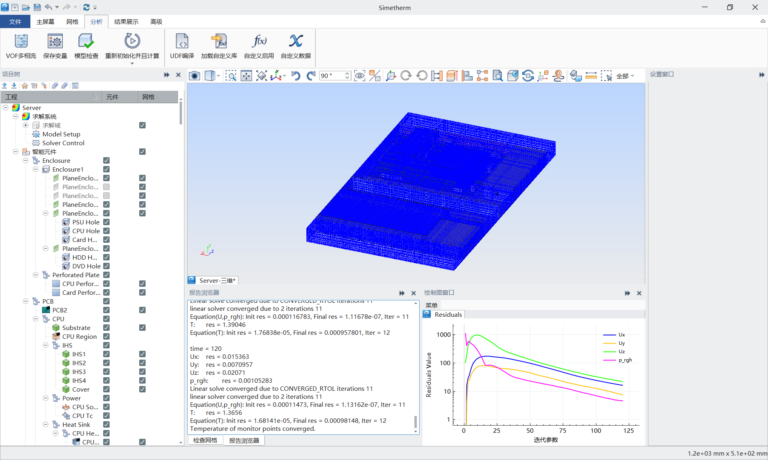
Task: Switch to the 检查网格 bottom tab
Action: click(x=205, y=440)
